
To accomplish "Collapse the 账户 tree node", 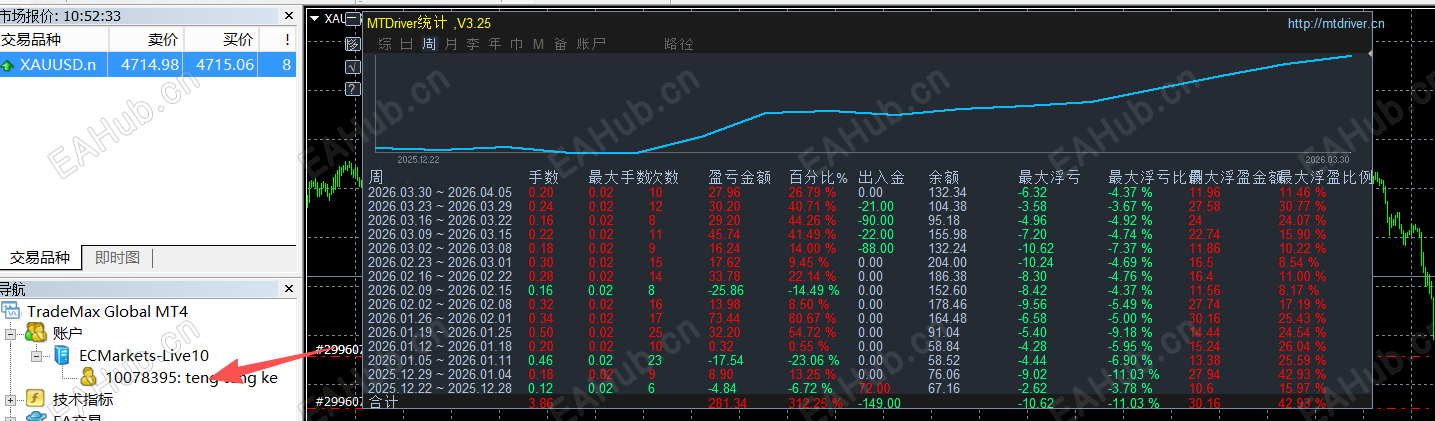I will (x=11, y=334).
